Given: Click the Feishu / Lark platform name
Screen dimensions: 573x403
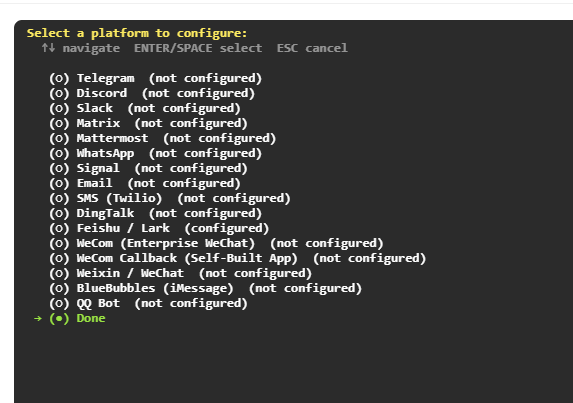Looking at the screenshot, I should pyautogui.click(x=123, y=228).
